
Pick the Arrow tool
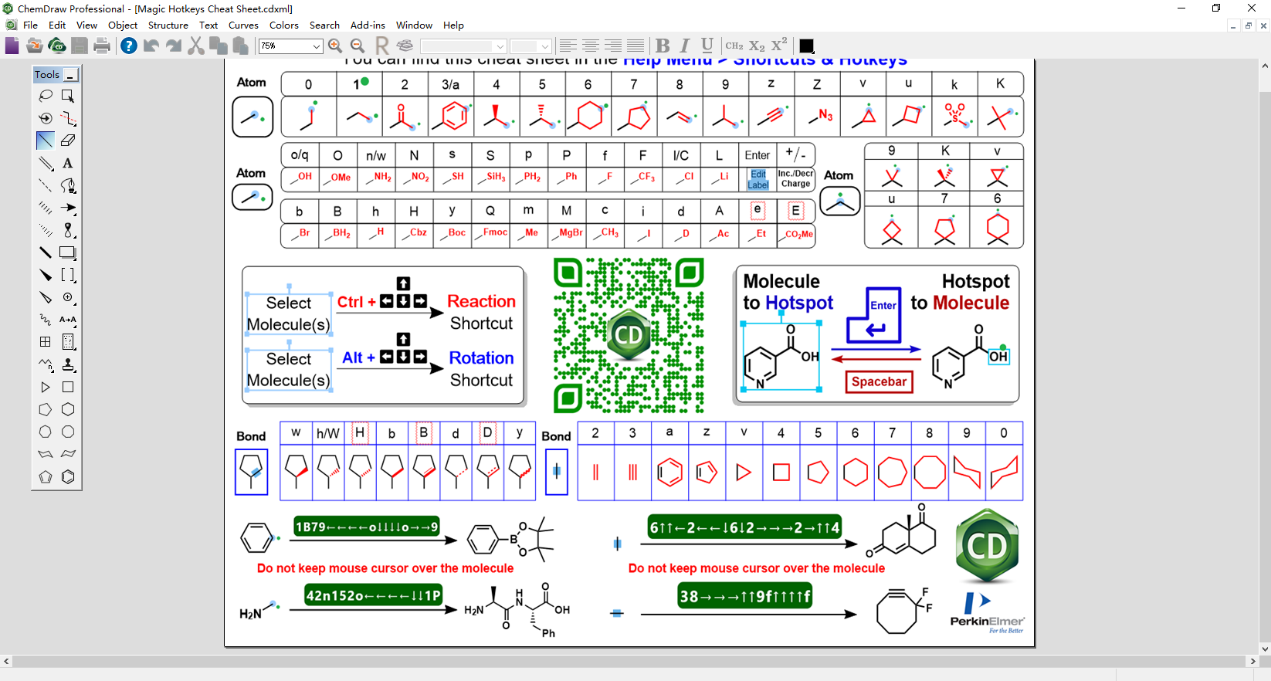[68, 208]
